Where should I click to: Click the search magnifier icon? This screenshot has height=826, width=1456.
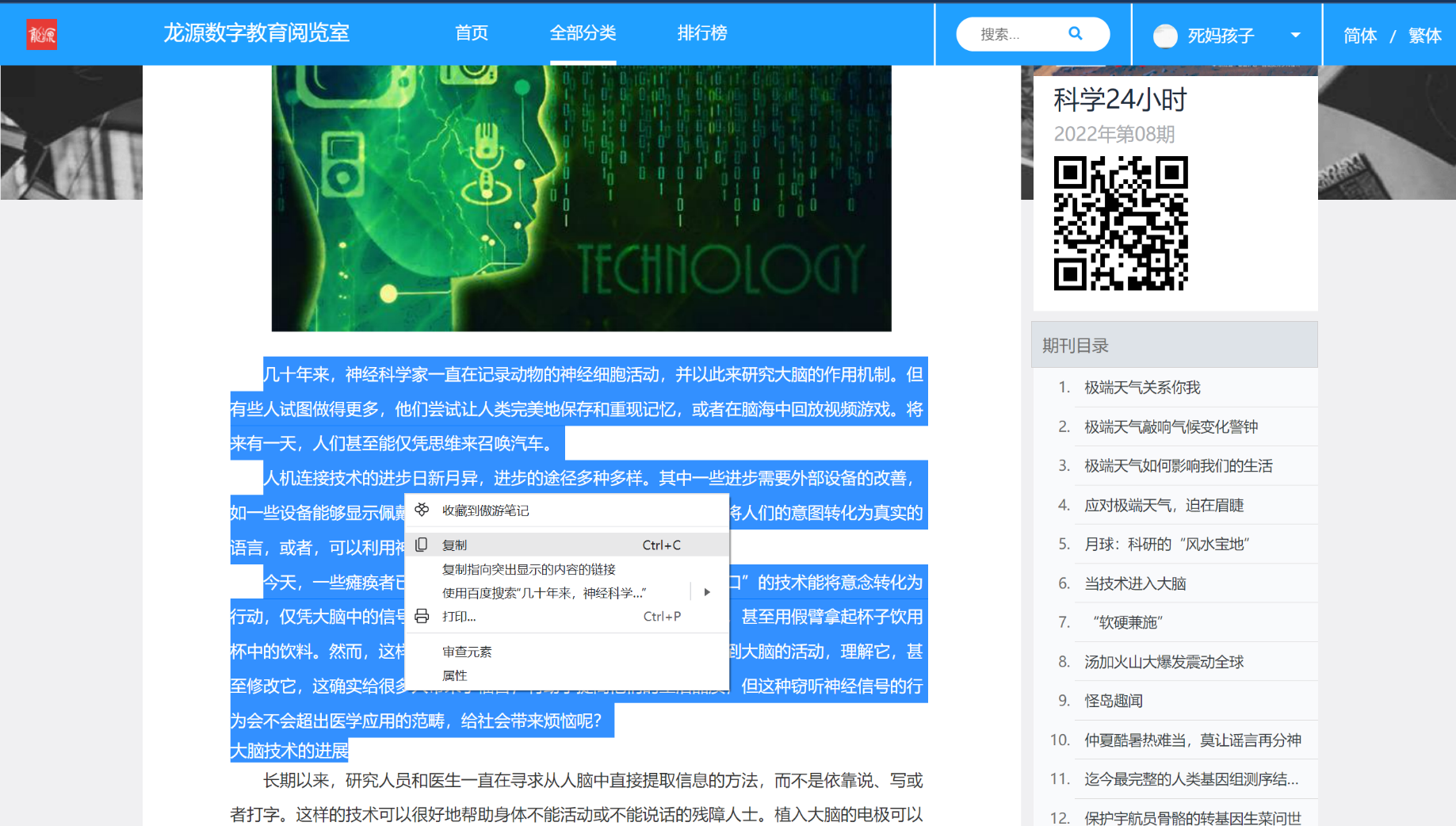tap(1075, 33)
